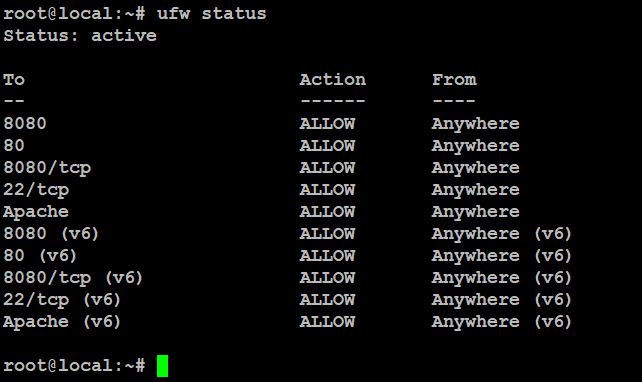Click the green terminal cursor block
642x382 pixels.
[x=163, y=366]
